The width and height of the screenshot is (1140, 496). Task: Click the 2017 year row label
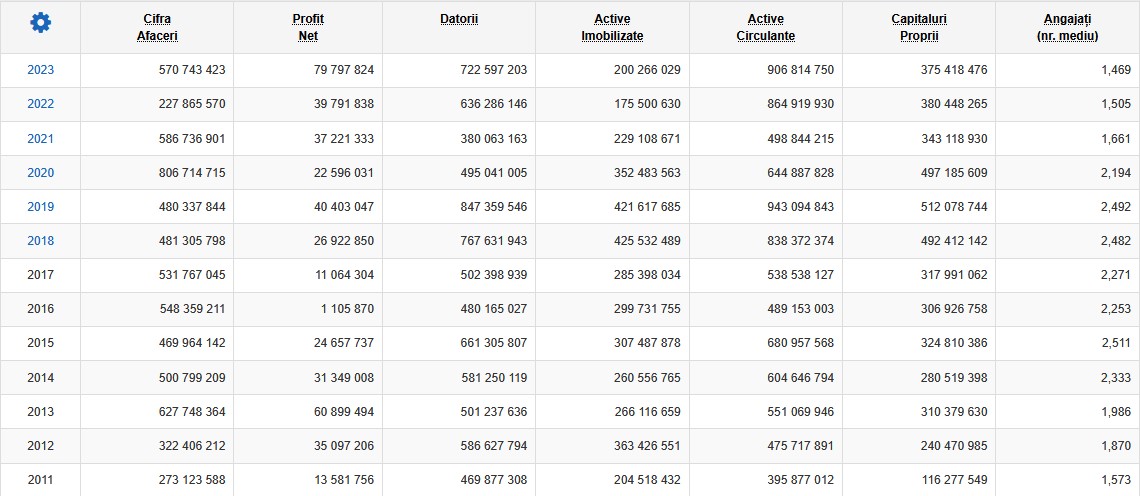(x=40, y=275)
